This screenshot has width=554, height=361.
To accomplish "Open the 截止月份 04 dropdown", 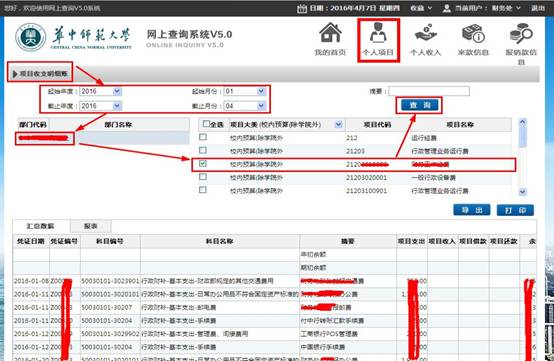I will (261, 106).
